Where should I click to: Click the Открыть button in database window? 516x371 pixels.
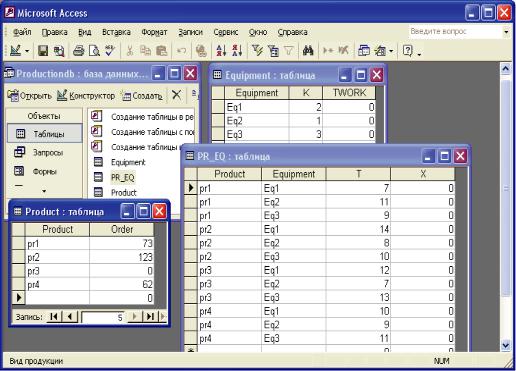coord(29,96)
